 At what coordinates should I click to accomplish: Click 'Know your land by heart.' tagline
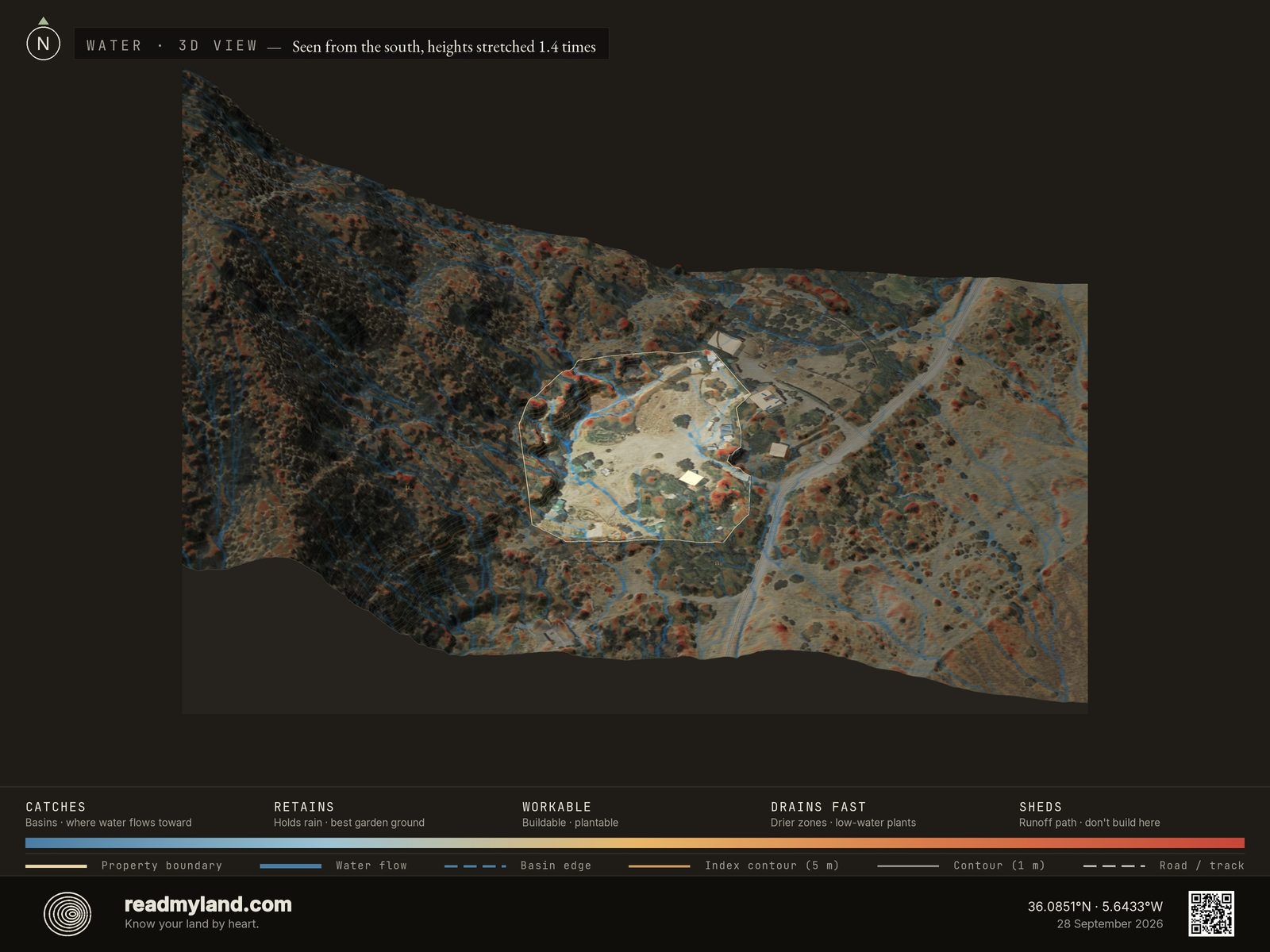(x=191, y=923)
